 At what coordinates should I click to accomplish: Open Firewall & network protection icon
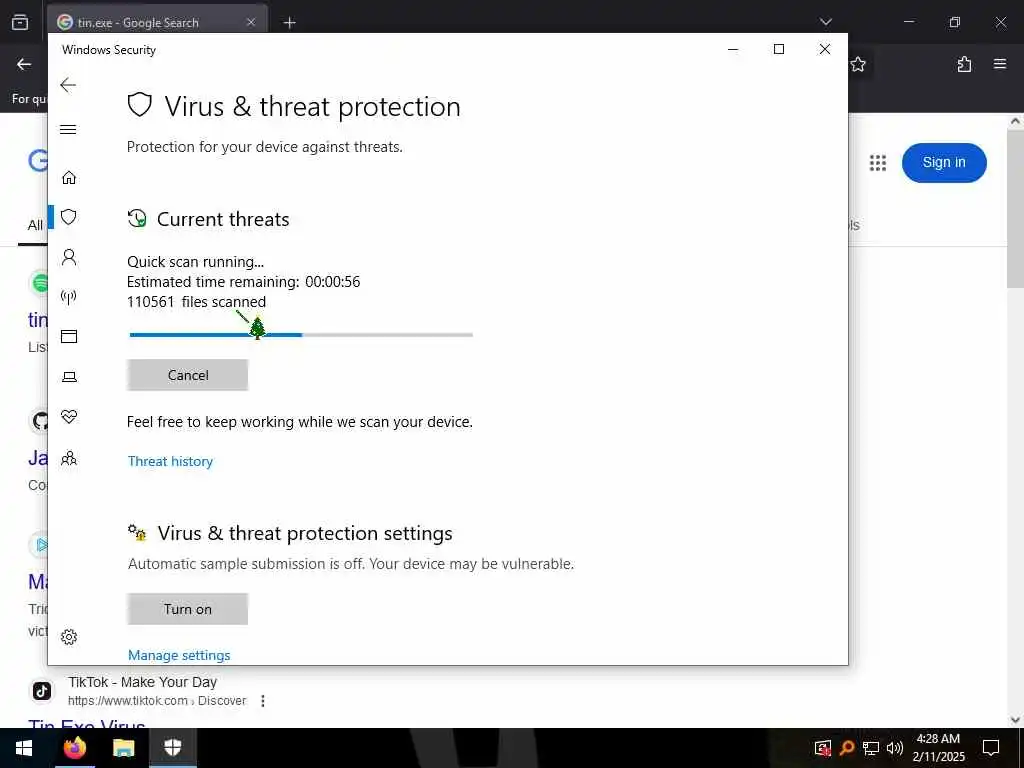click(69, 297)
